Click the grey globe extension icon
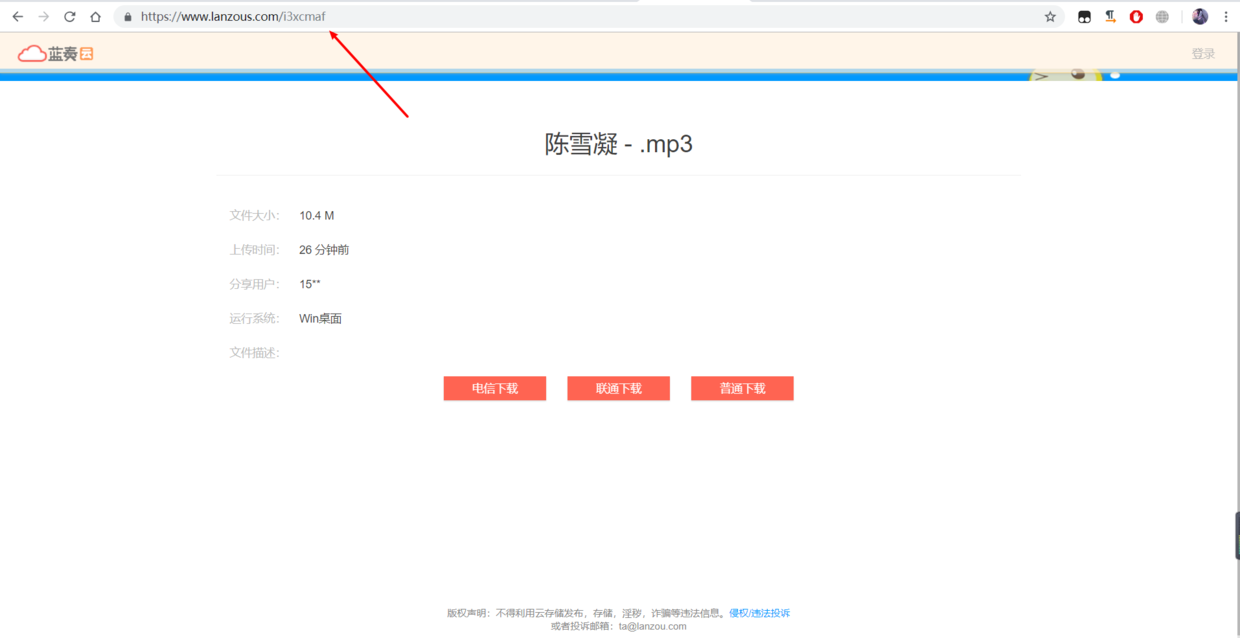This screenshot has height=638, width=1240. tap(1162, 17)
